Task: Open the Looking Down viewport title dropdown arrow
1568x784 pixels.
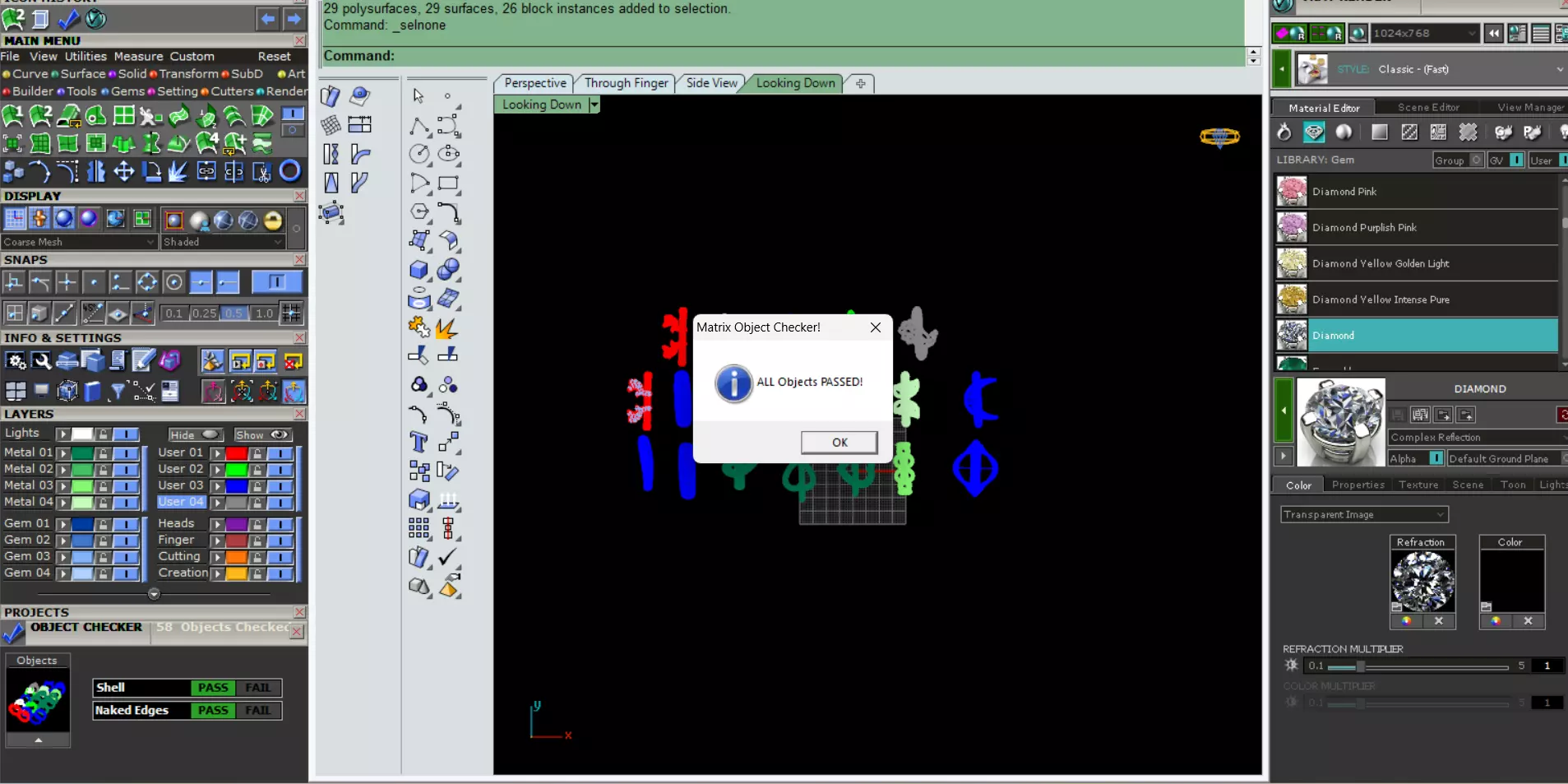Action: 594,104
